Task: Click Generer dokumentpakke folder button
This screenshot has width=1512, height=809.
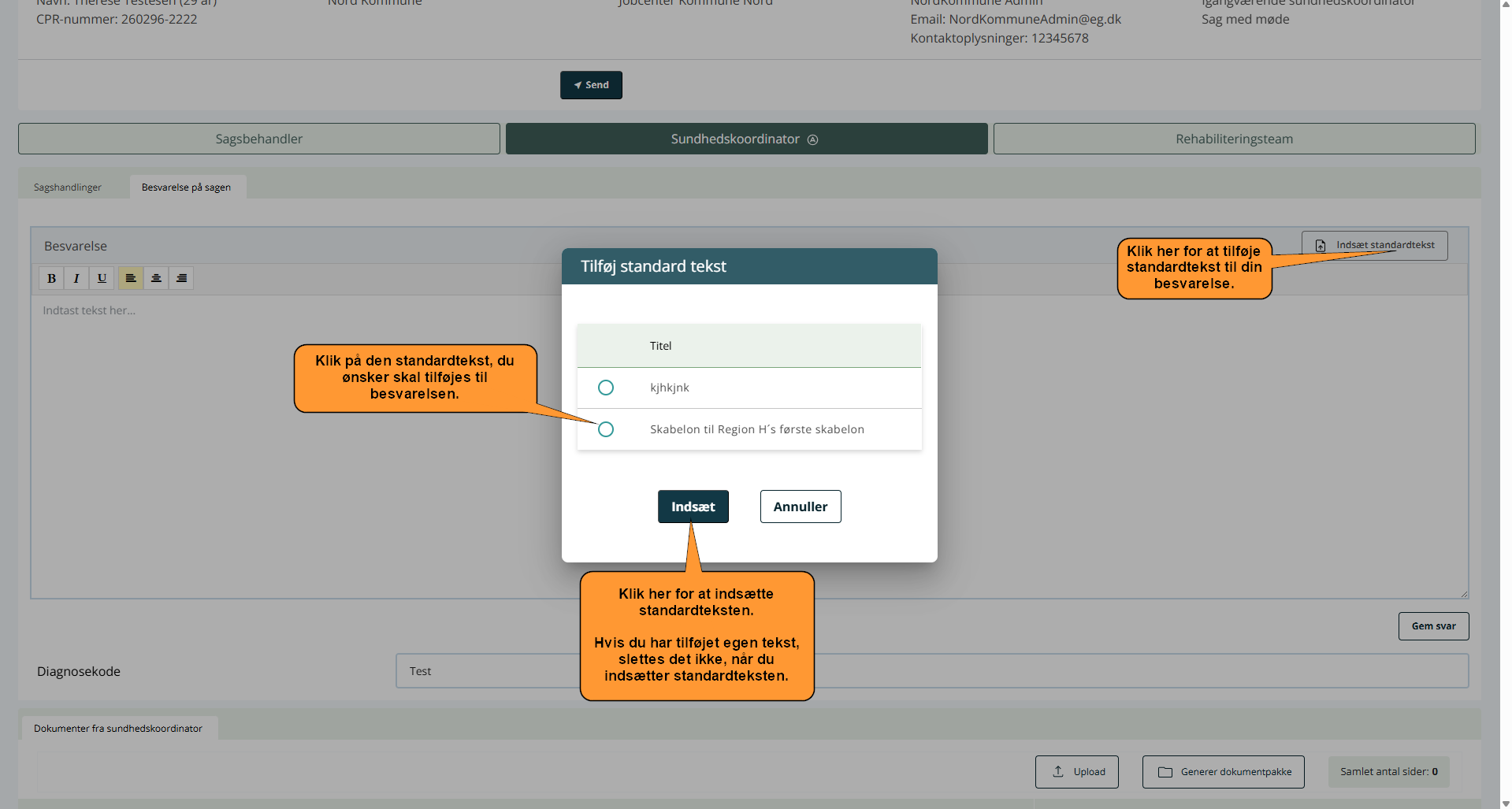Action: 1223,772
